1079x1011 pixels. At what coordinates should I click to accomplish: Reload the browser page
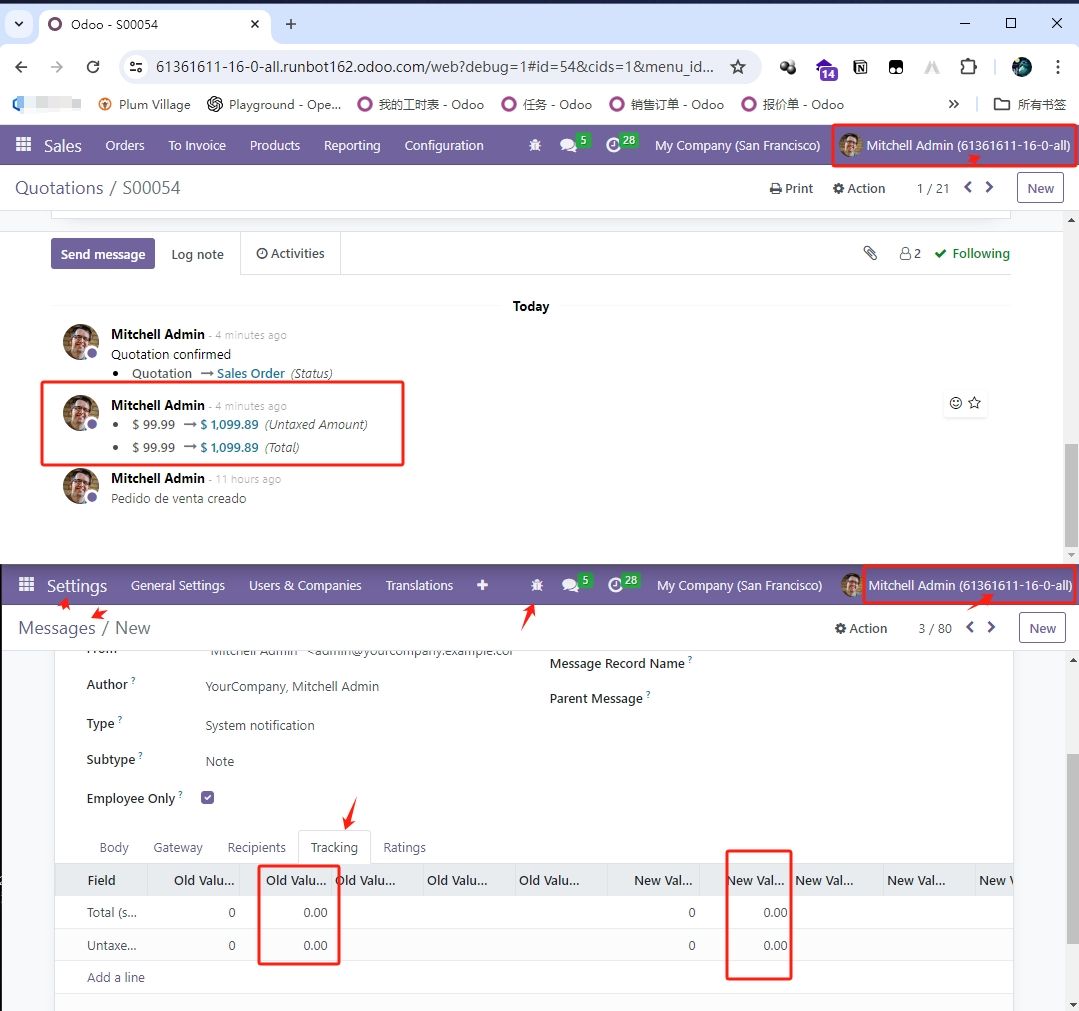93,67
